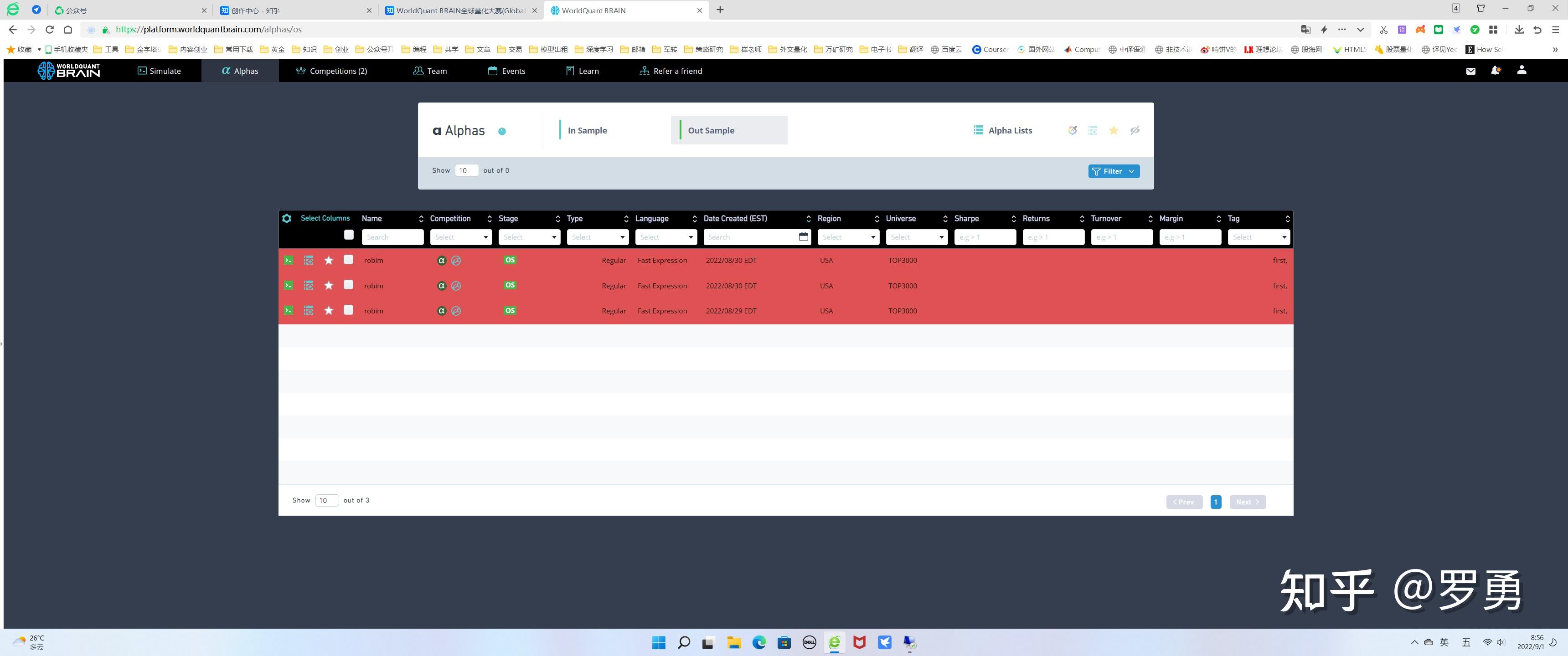
Task: Open simulate console icon in first robim row
Action: 289,261
